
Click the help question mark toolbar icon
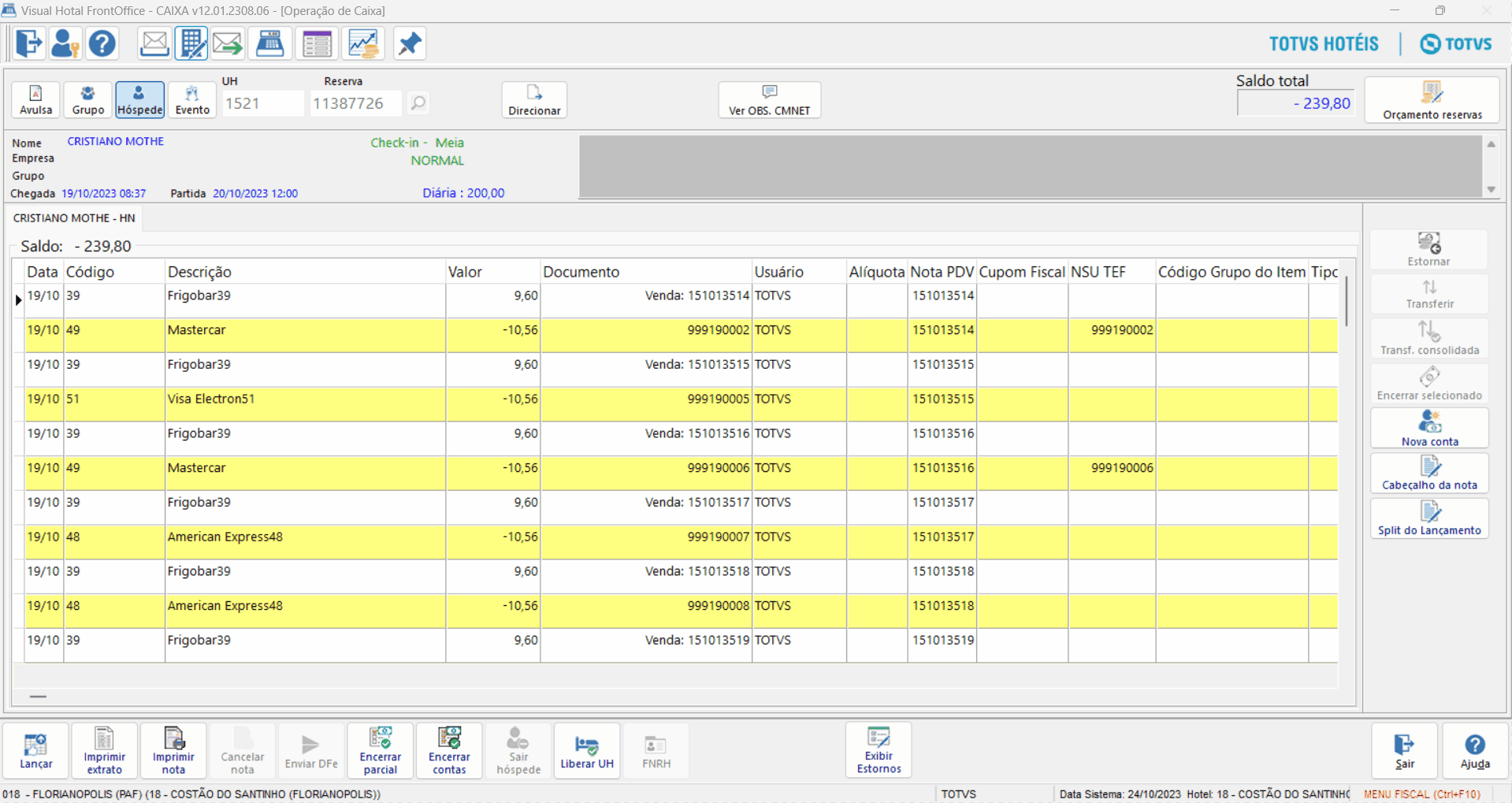(x=102, y=43)
